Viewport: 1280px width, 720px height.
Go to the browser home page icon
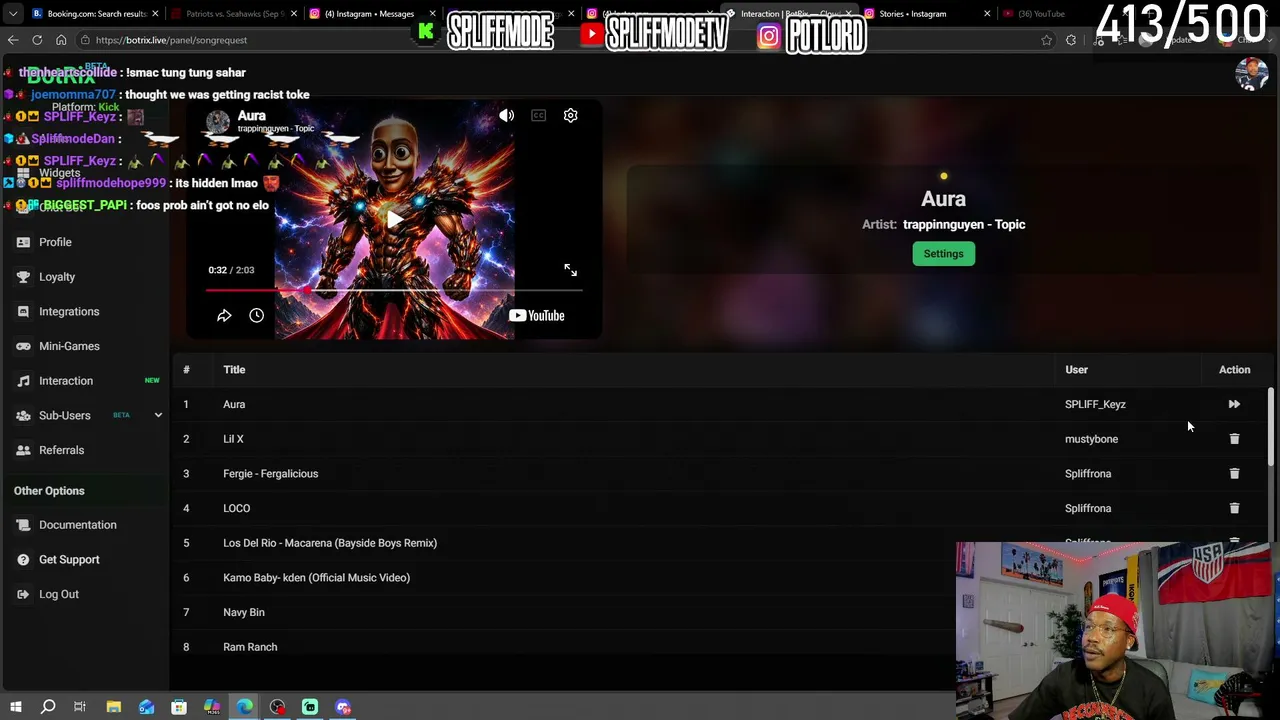tap(61, 40)
